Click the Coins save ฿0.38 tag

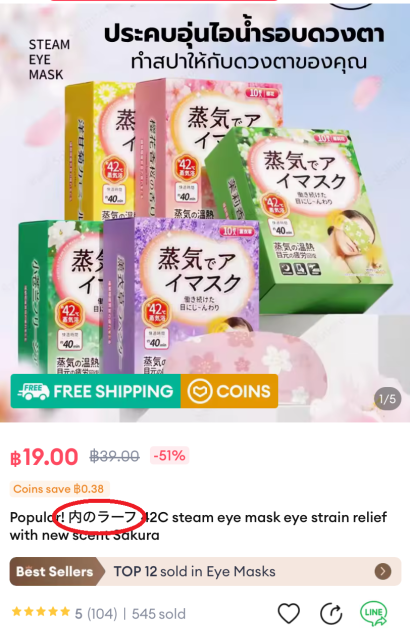coord(59,489)
